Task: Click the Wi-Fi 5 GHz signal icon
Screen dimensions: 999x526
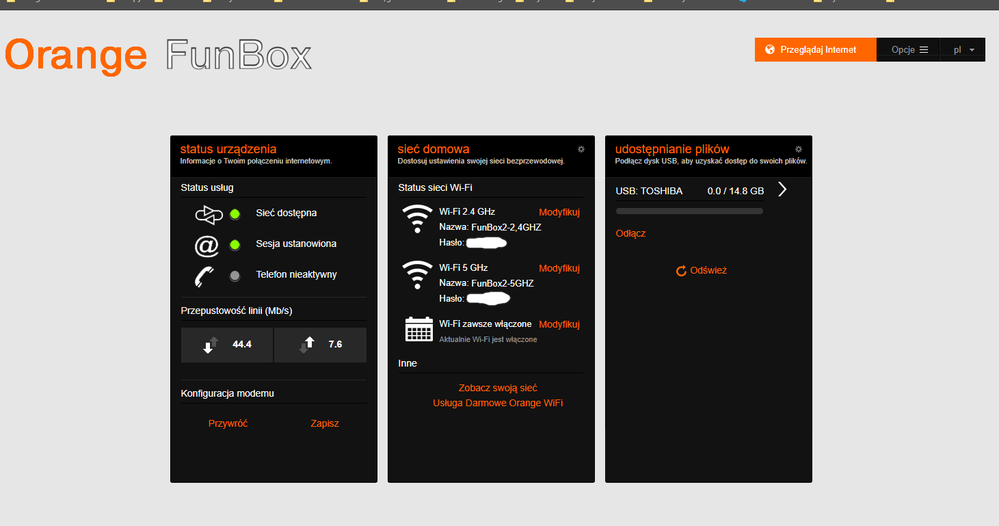Action: tap(416, 276)
